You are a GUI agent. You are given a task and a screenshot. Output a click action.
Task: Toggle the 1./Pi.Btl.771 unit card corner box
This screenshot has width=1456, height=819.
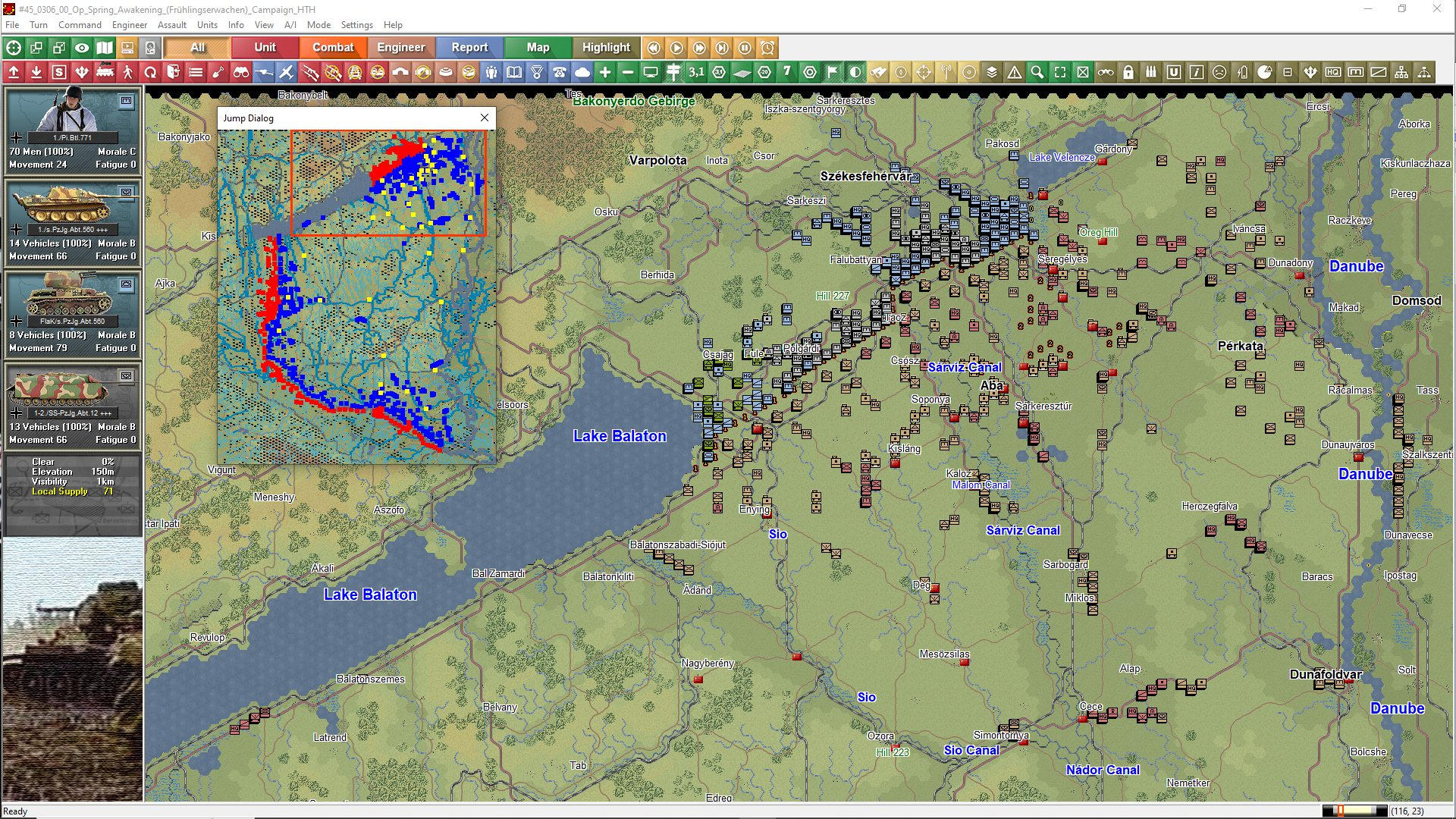[126, 101]
